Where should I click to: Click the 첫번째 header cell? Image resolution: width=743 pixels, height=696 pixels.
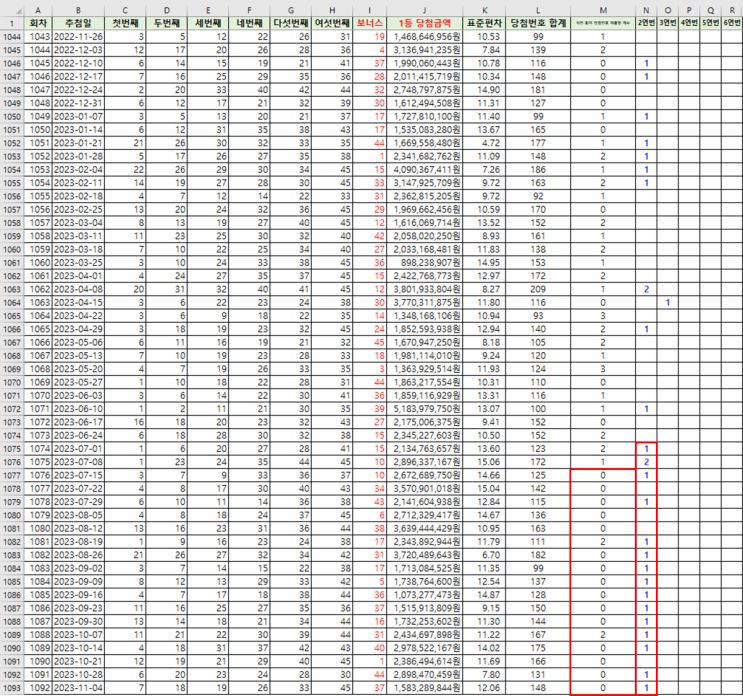[125, 23]
